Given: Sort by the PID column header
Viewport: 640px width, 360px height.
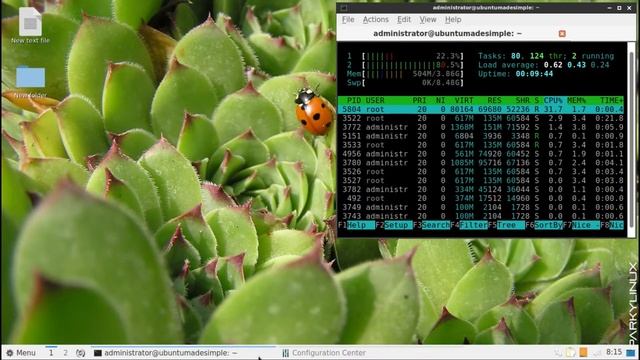Looking at the screenshot, I should (x=353, y=100).
